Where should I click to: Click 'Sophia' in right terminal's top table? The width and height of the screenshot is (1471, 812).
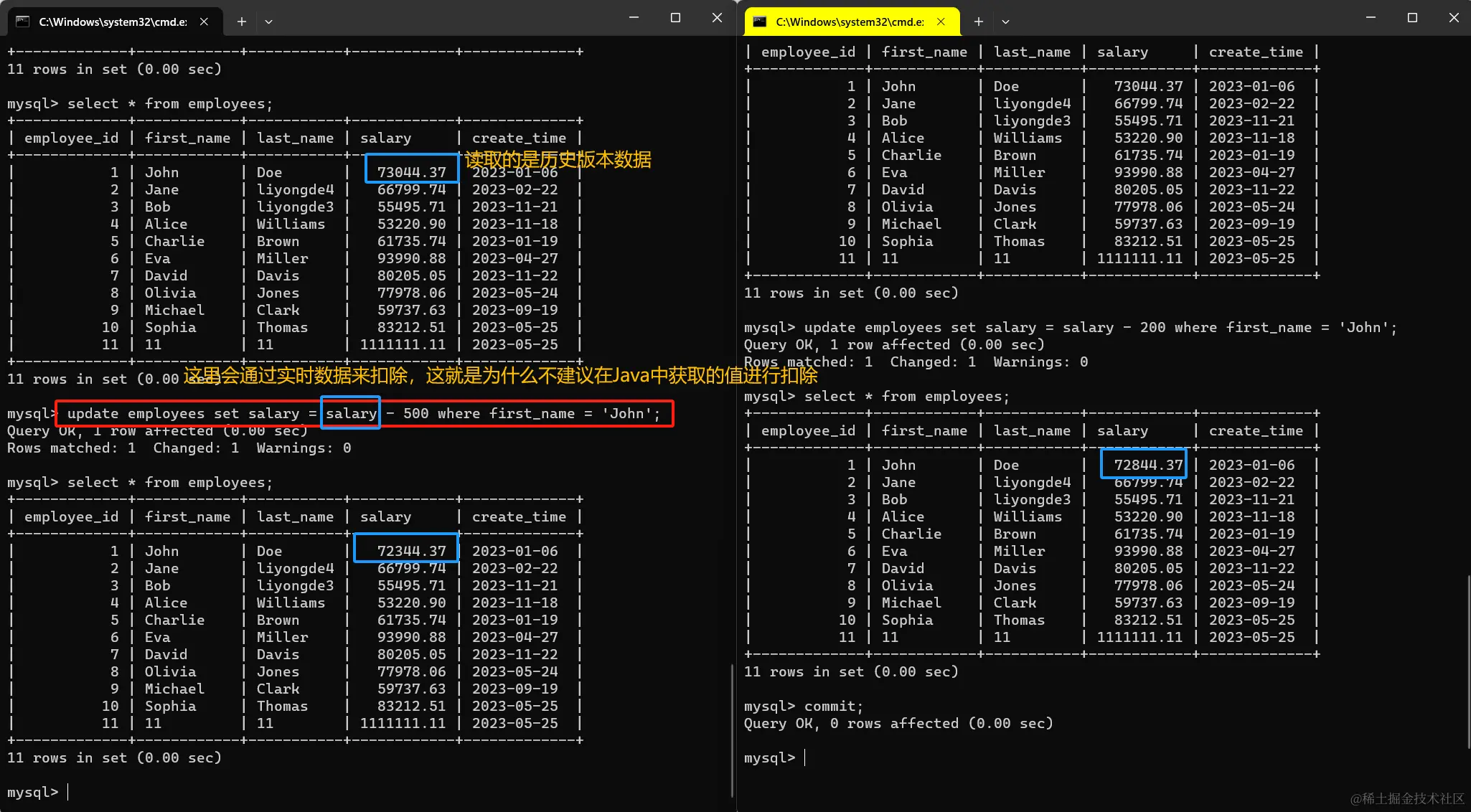pyautogui.click(x=907, y=241)
